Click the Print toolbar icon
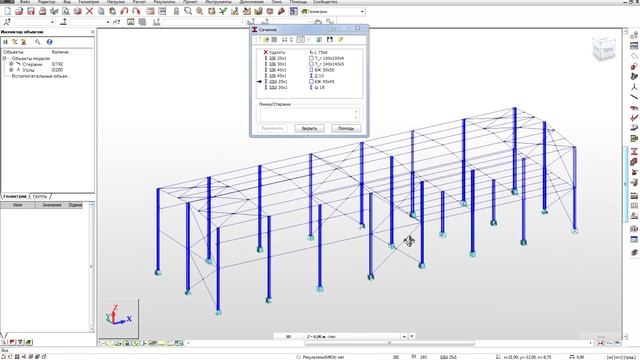Viewport: 640px width, 360px height. pos(42,11)
